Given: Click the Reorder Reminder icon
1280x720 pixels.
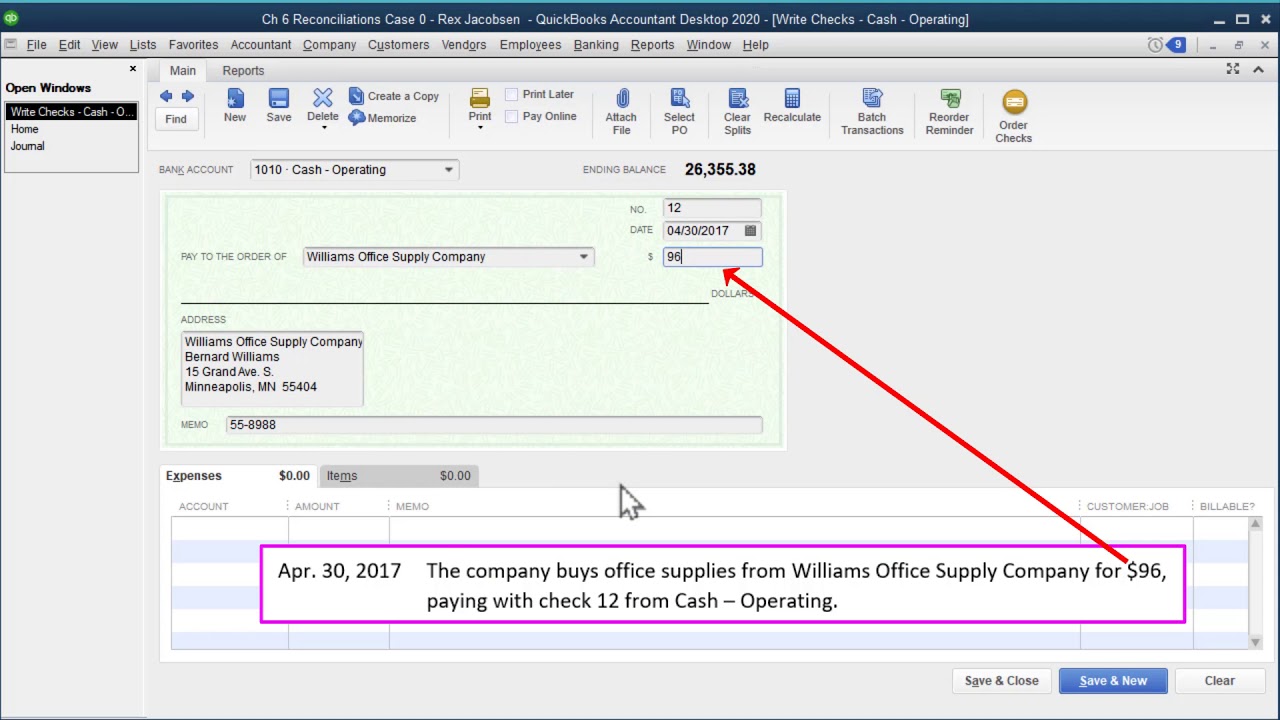Looking at the screenshot, I should 950,98.
